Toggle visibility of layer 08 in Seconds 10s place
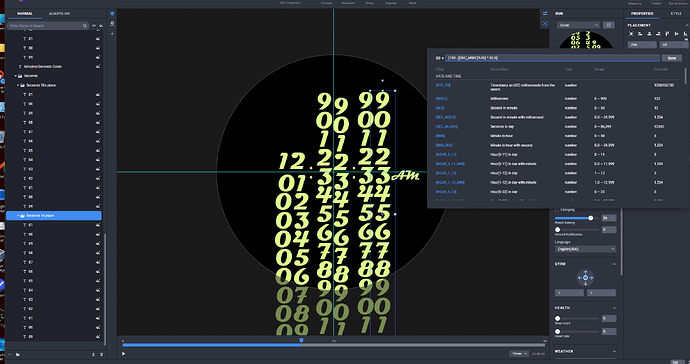Screen dimensions: 690x364 coord(98,122)
